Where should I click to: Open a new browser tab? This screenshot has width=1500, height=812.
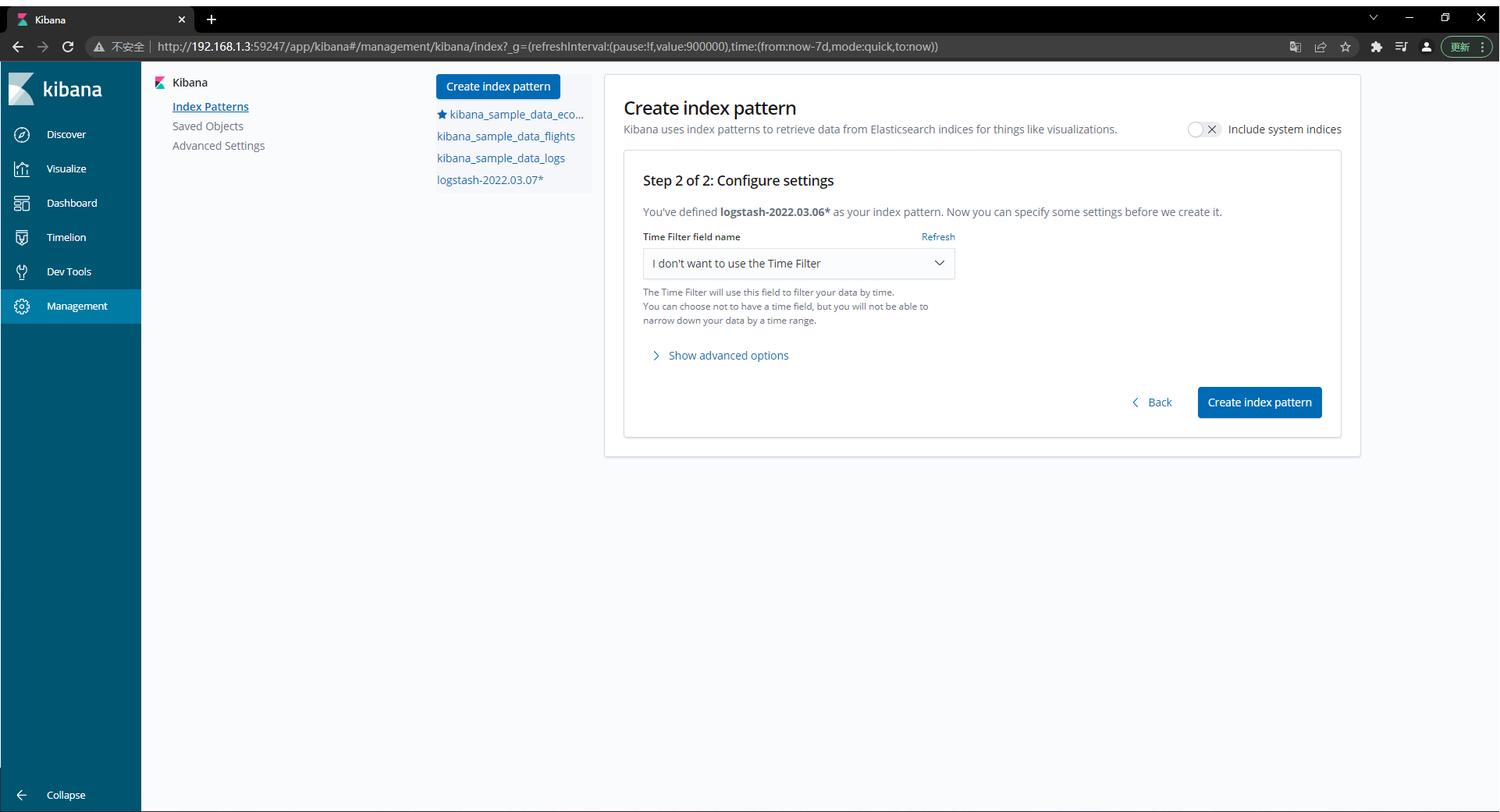pos(211,20)
